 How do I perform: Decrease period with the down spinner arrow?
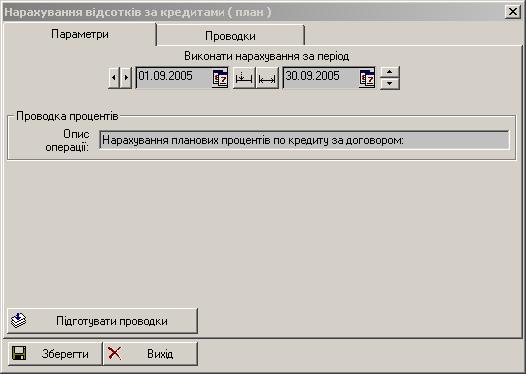click(389, 84)
